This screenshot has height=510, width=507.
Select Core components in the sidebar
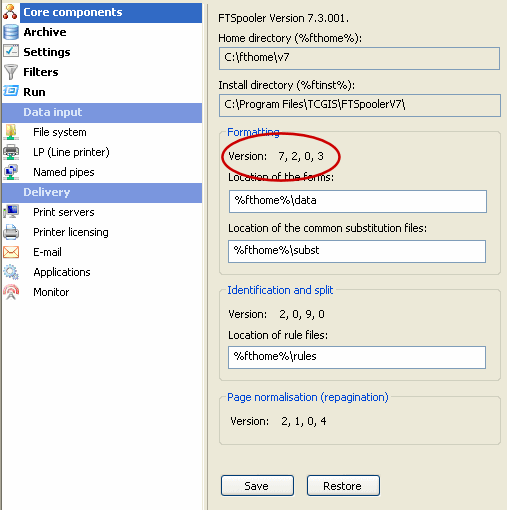(x=111, y=12)
